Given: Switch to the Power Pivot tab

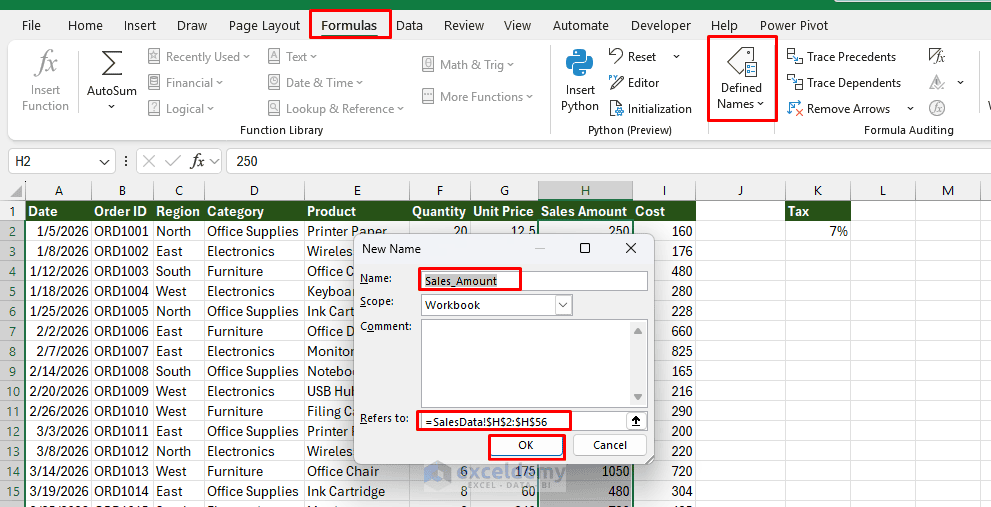Looking at the screenshot, I should click(x=794, y=26).
